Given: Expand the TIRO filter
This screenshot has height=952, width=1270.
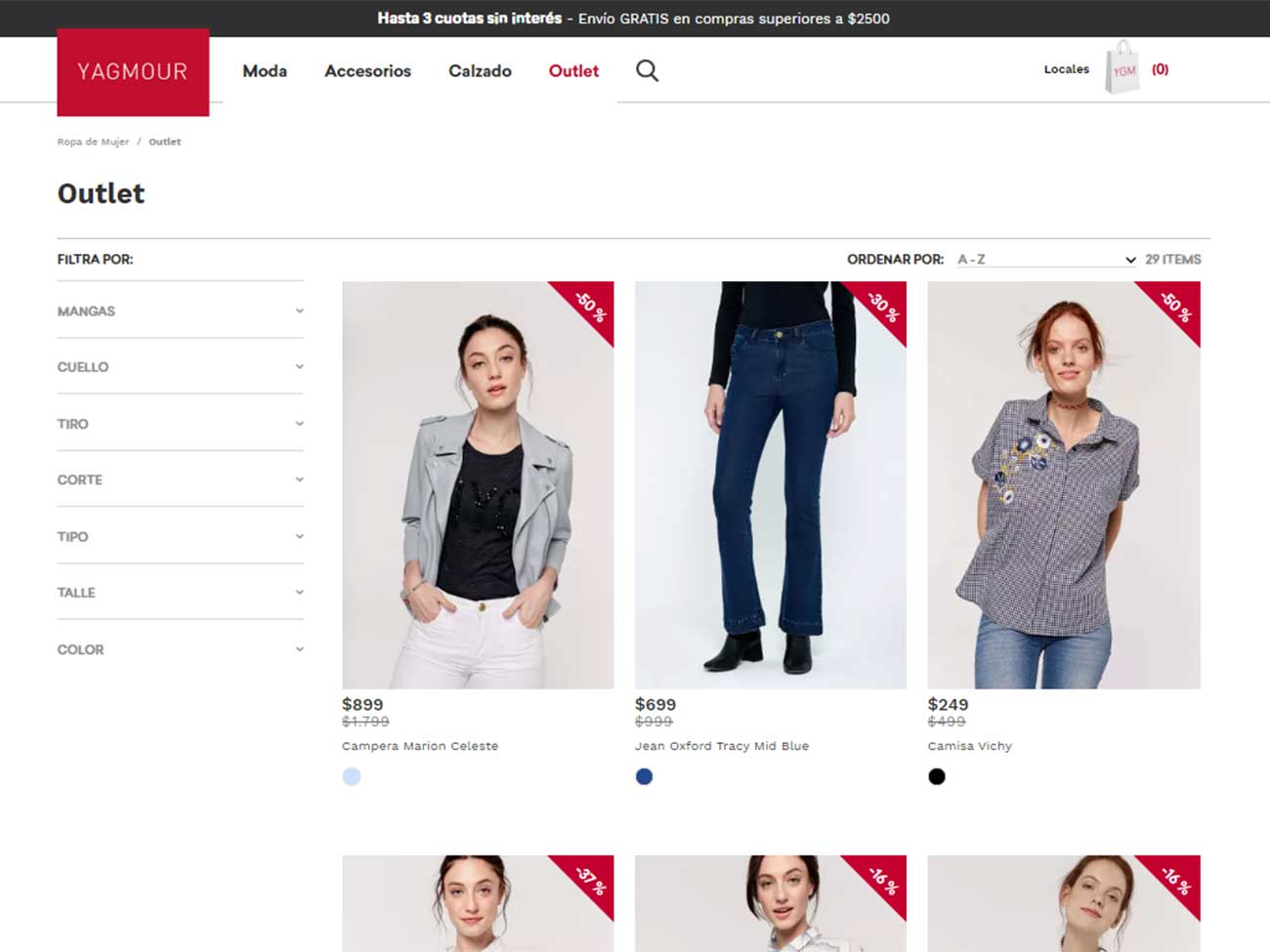Looking at the screenshot, I should click(181, 424).
